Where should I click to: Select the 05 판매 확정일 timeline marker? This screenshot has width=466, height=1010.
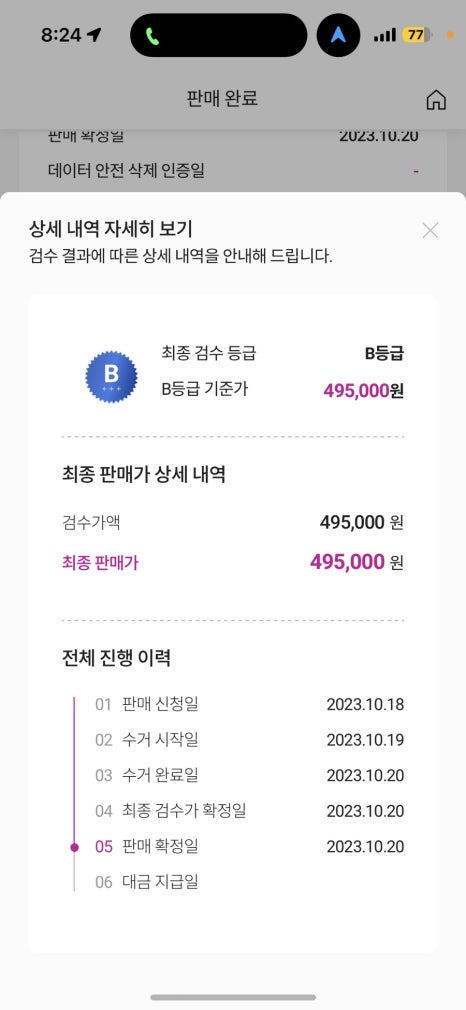click(x=74, y=847)
